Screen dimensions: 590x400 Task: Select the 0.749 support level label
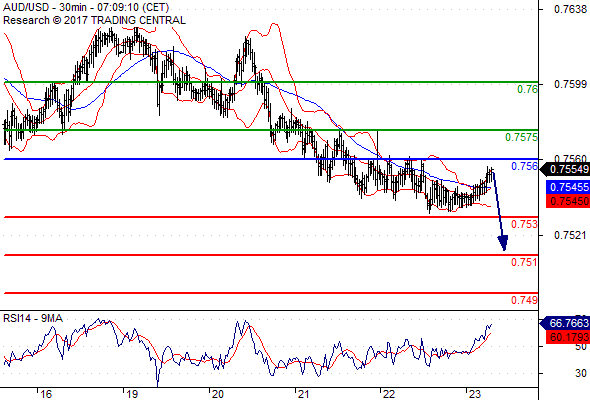(525, 300)
